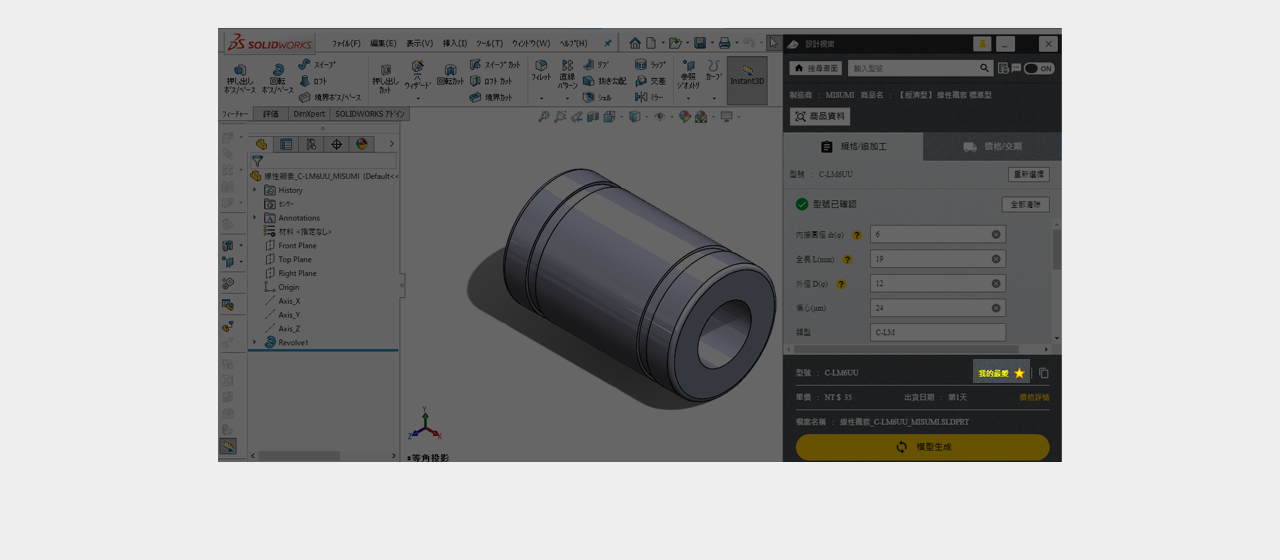Open the Reference Geometry dropdown arrow
The width and height of the screenshot is (1280, 560).
tap(688, 99)
